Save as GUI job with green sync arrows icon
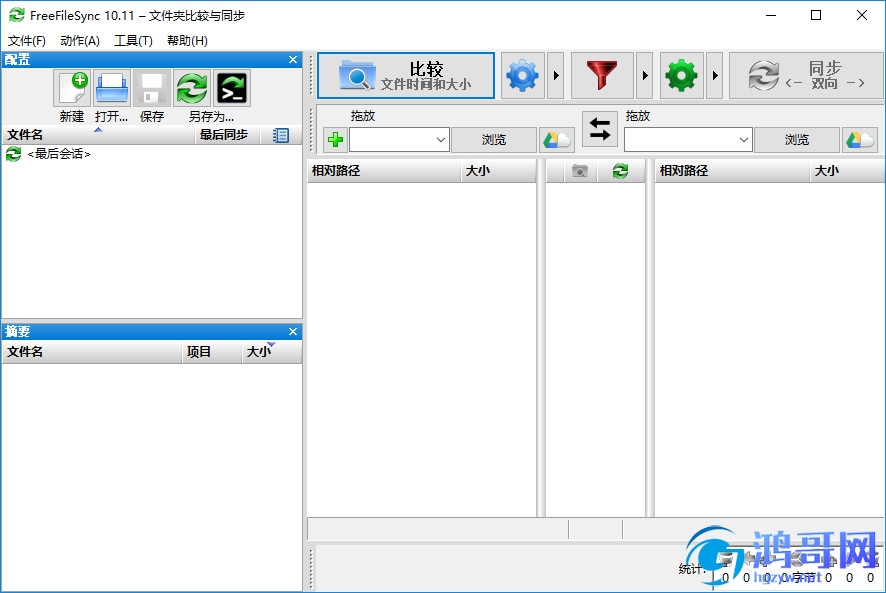This screenshot has width=886, height=593. pos(192,88)
